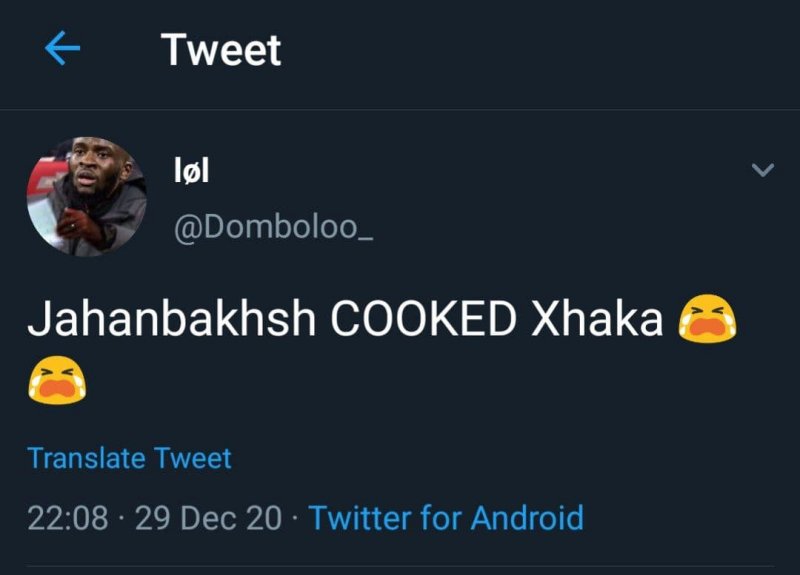Click the word Jahanbakhsh in the tweet
Screen dimensions: 800x575
click(172, 320)
